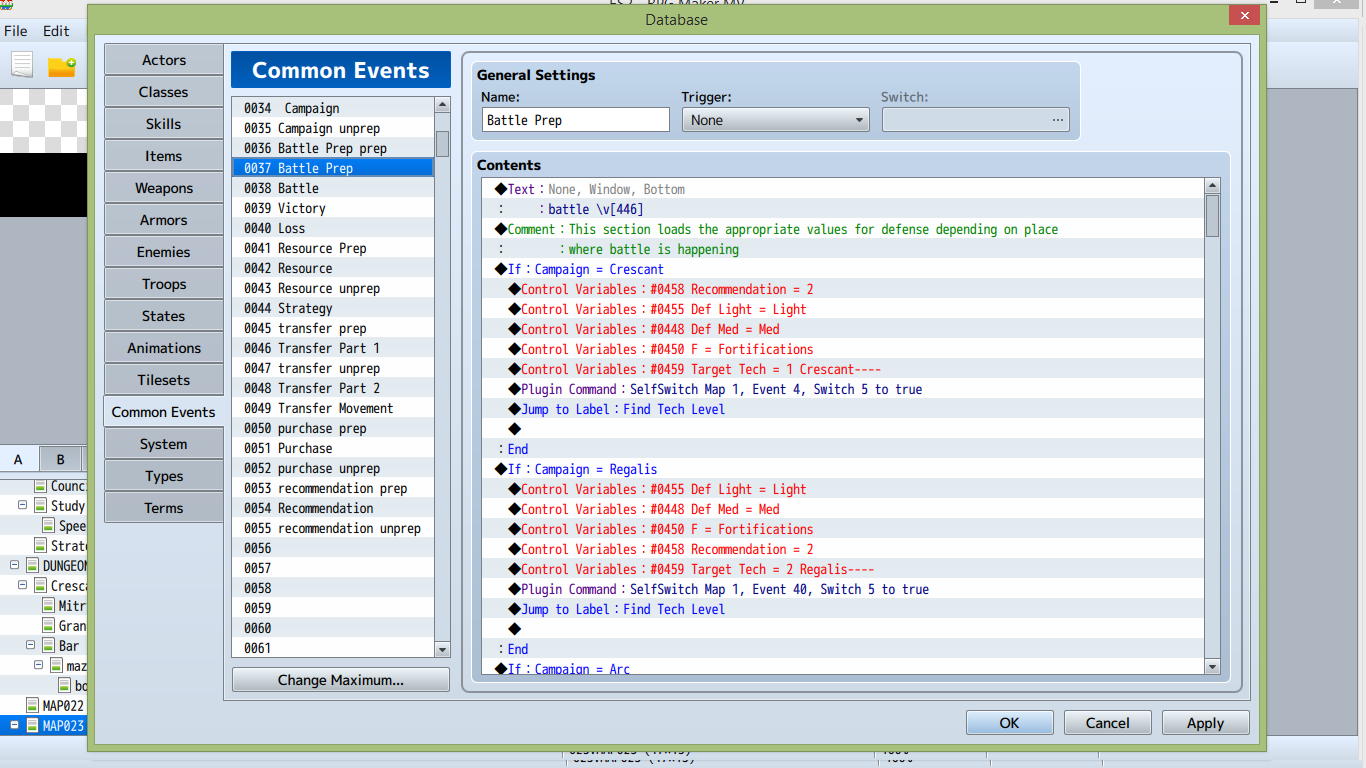Image resolution: width=1366 pixels, height=768 pixels.
Task: Switch to the Items tab
Action: point(164,156)
